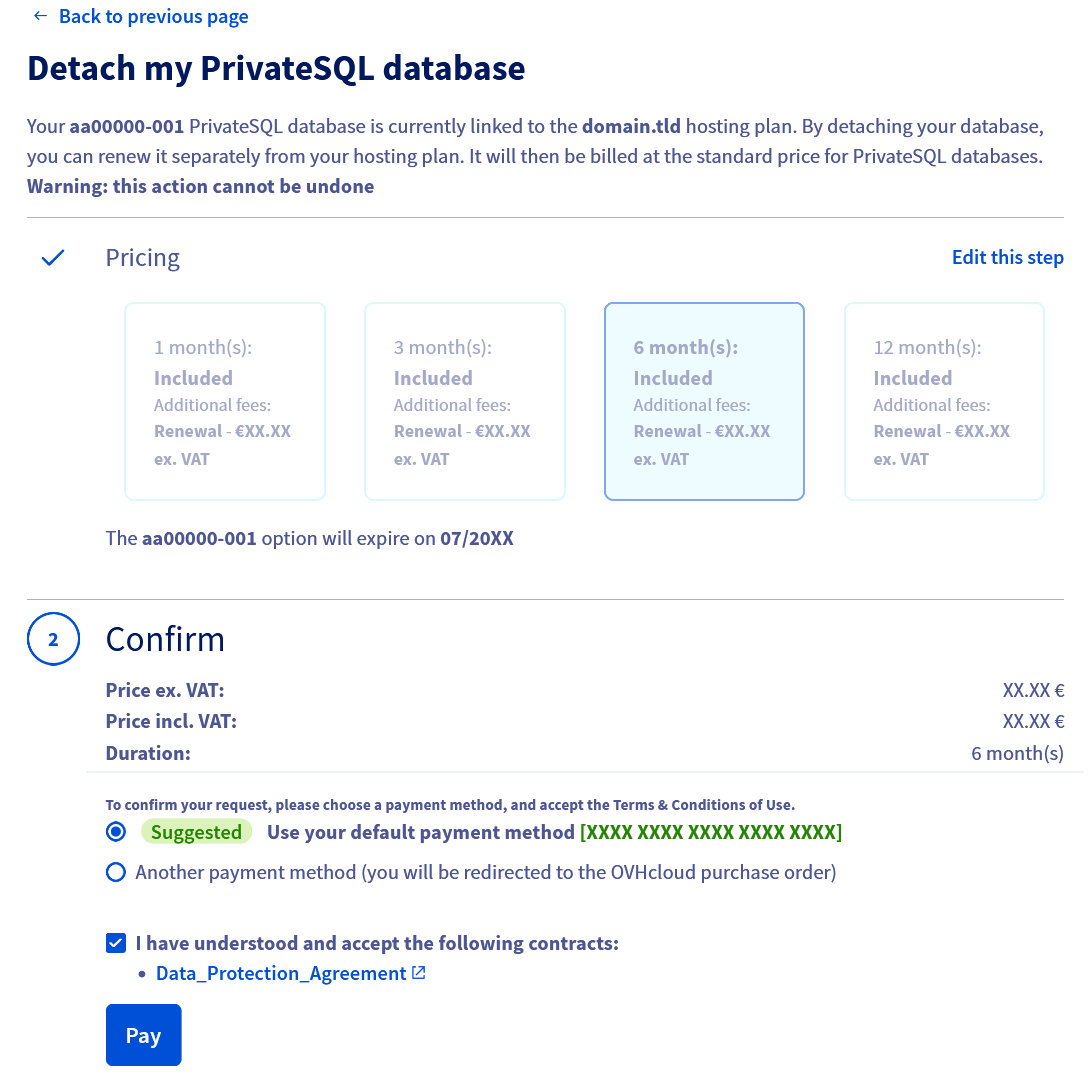Click the external-link icon beside Data_Protection_Agreement
Image resolution: width=1089 pixels, height=1086 pixels.
pos(417,972)
